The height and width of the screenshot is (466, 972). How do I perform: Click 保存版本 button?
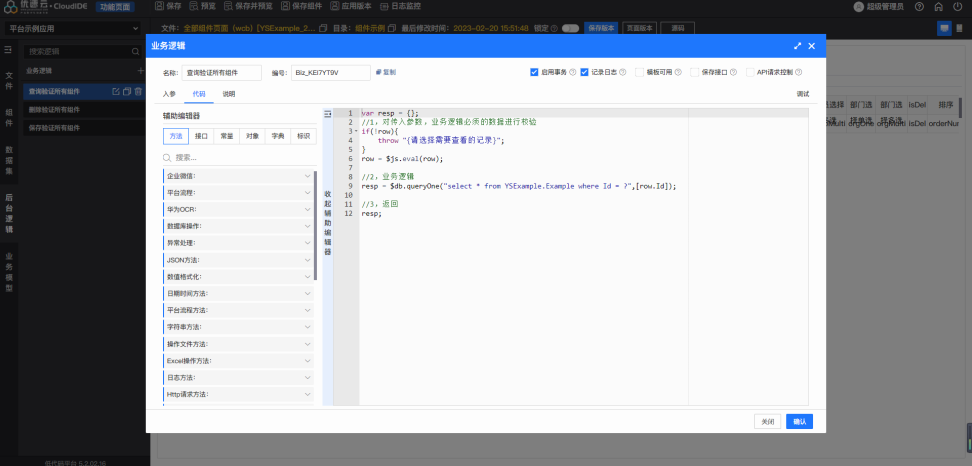coord(601,29)
